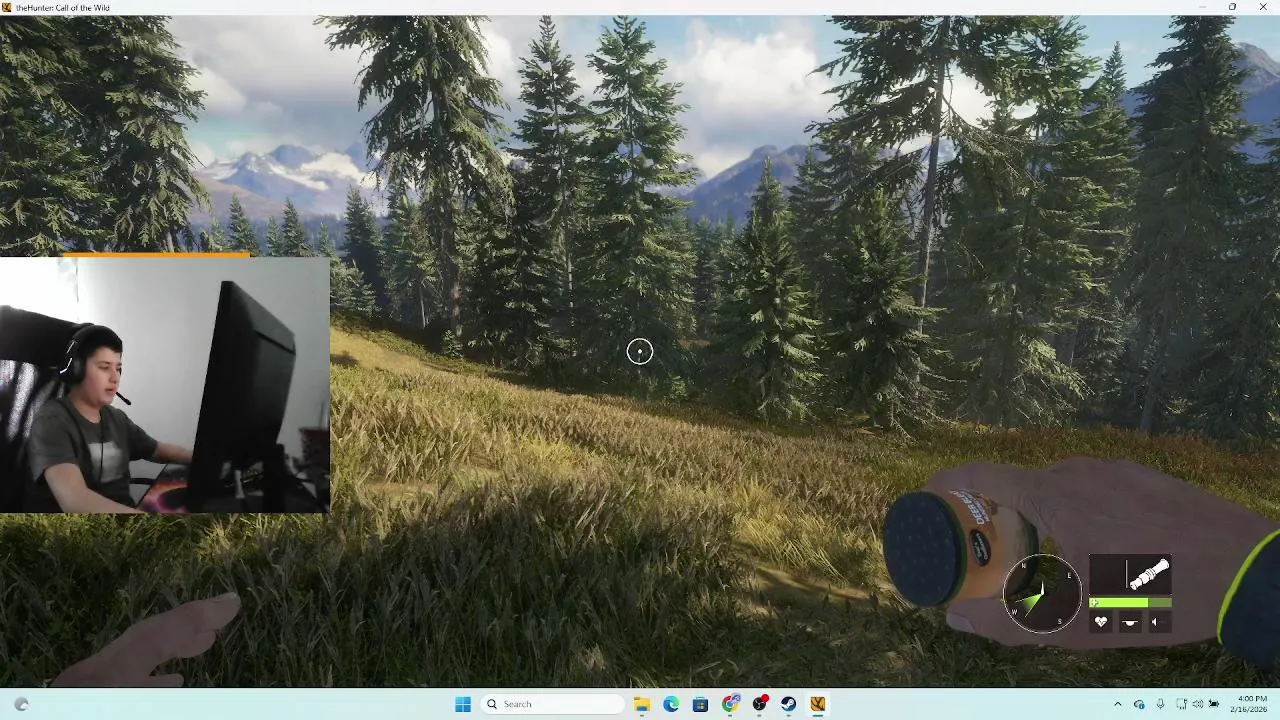Restore down theHunter game window
The height and width of the screenshot is (720, 1280).
(x=1232, y=7)
